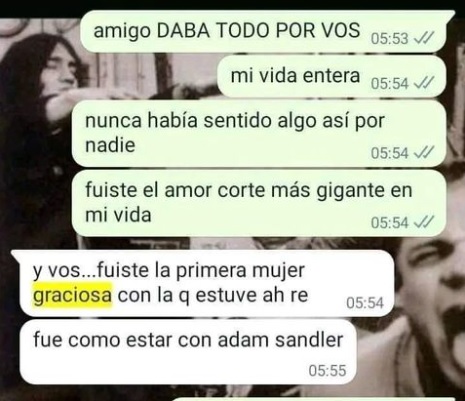
Task: Tap the ticks on the 'fuiste el amor' message
Action: click(x=423, y=222)
